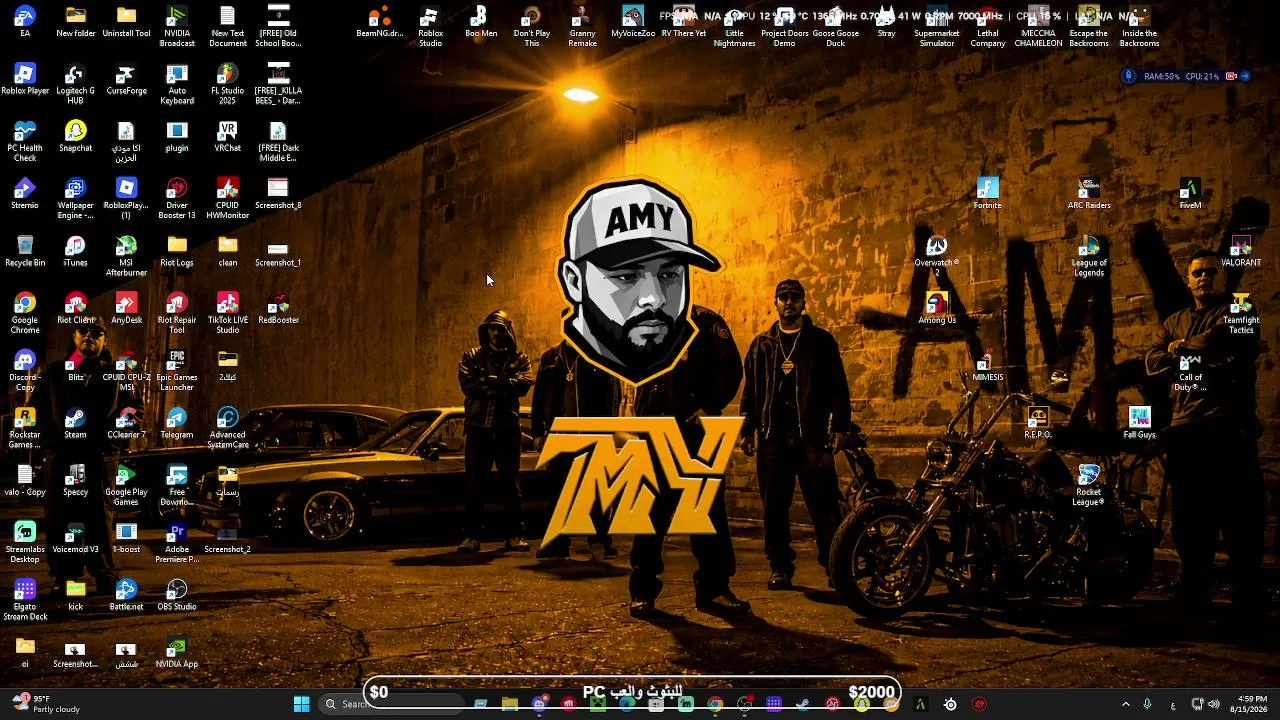This screenshot has width=1280, height=720.
Task: Open the Windows Start menu
Action: point(301,704)
